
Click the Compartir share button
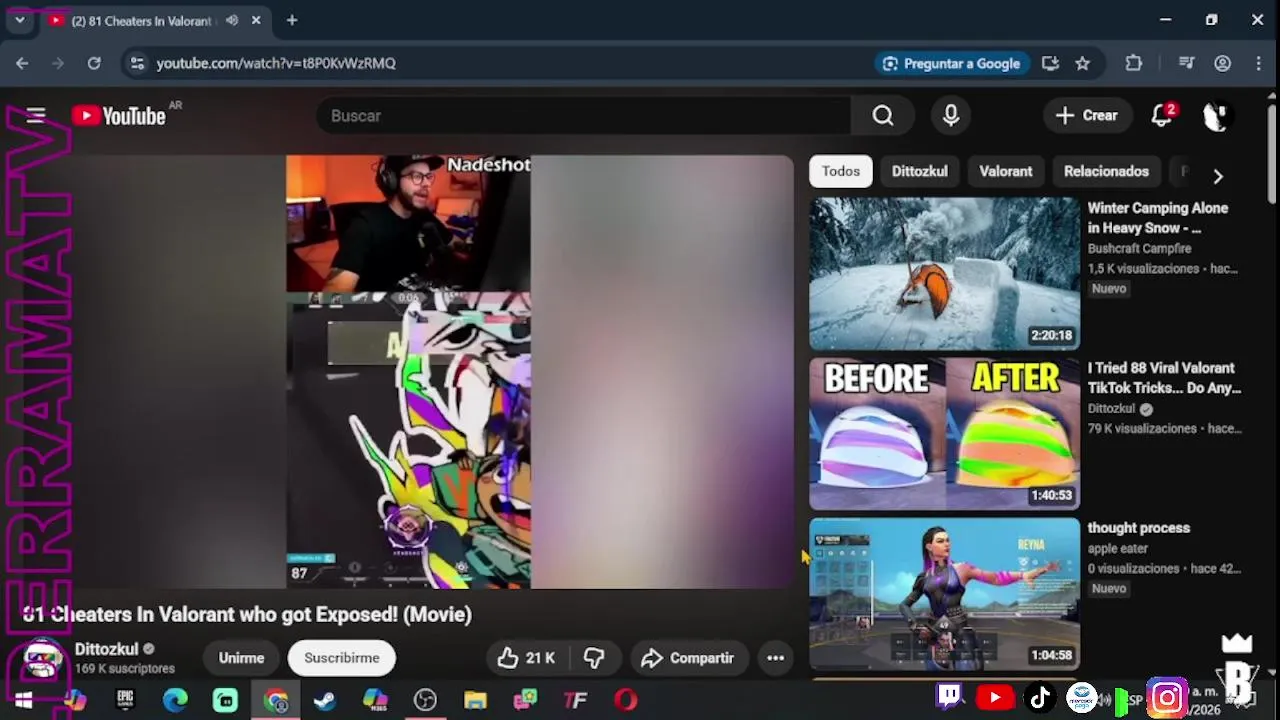click(688, 658)
